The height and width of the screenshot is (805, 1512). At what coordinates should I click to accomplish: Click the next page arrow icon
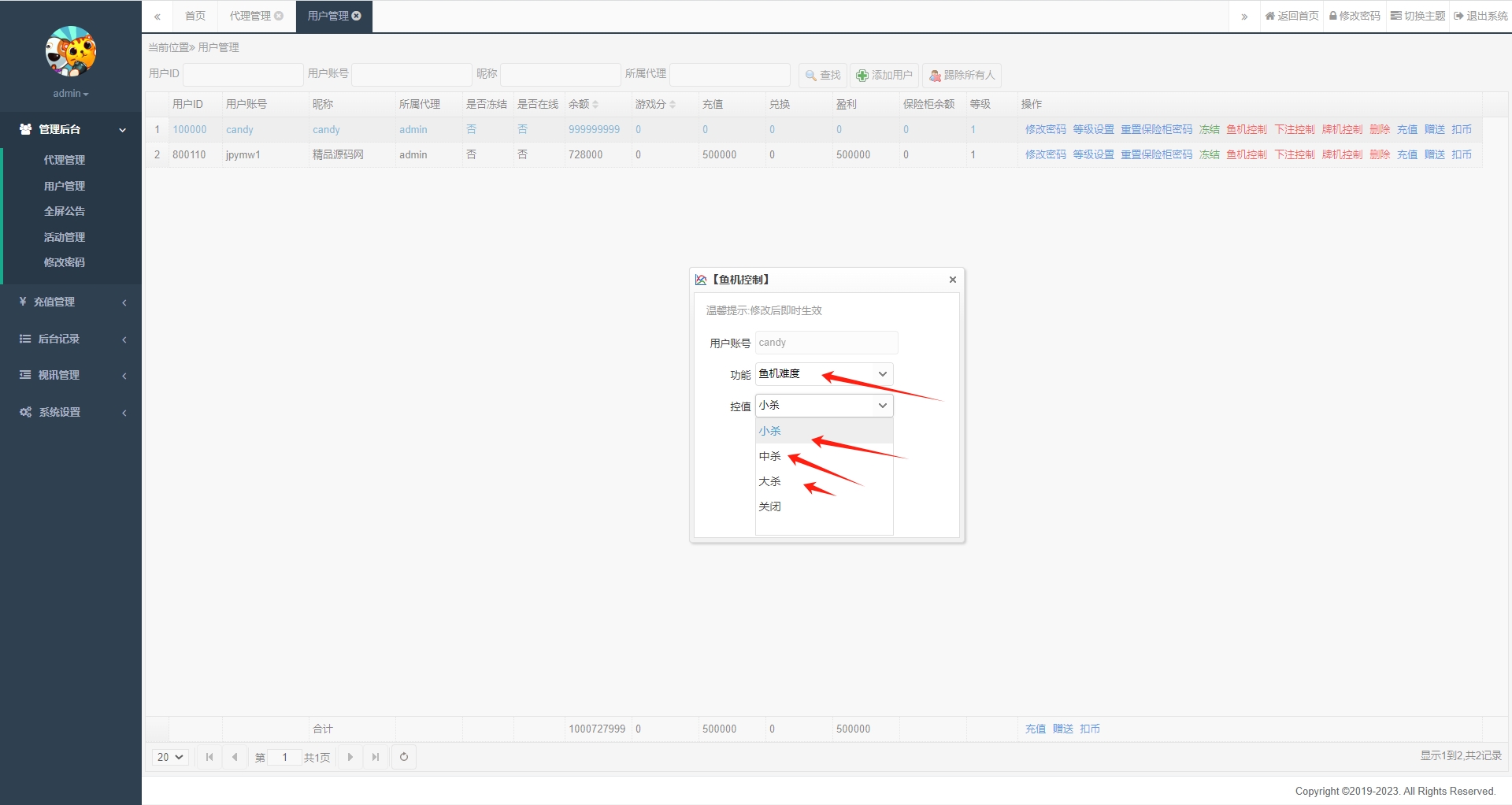(350, 757)
